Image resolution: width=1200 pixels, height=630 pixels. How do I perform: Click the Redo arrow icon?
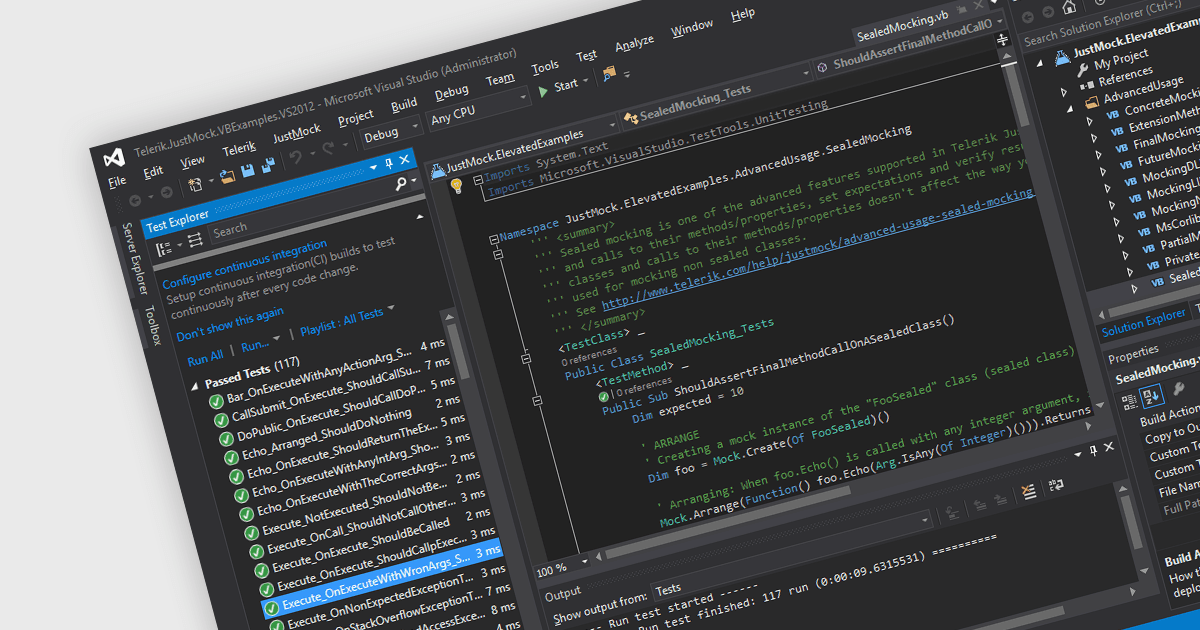pos(327,150)
